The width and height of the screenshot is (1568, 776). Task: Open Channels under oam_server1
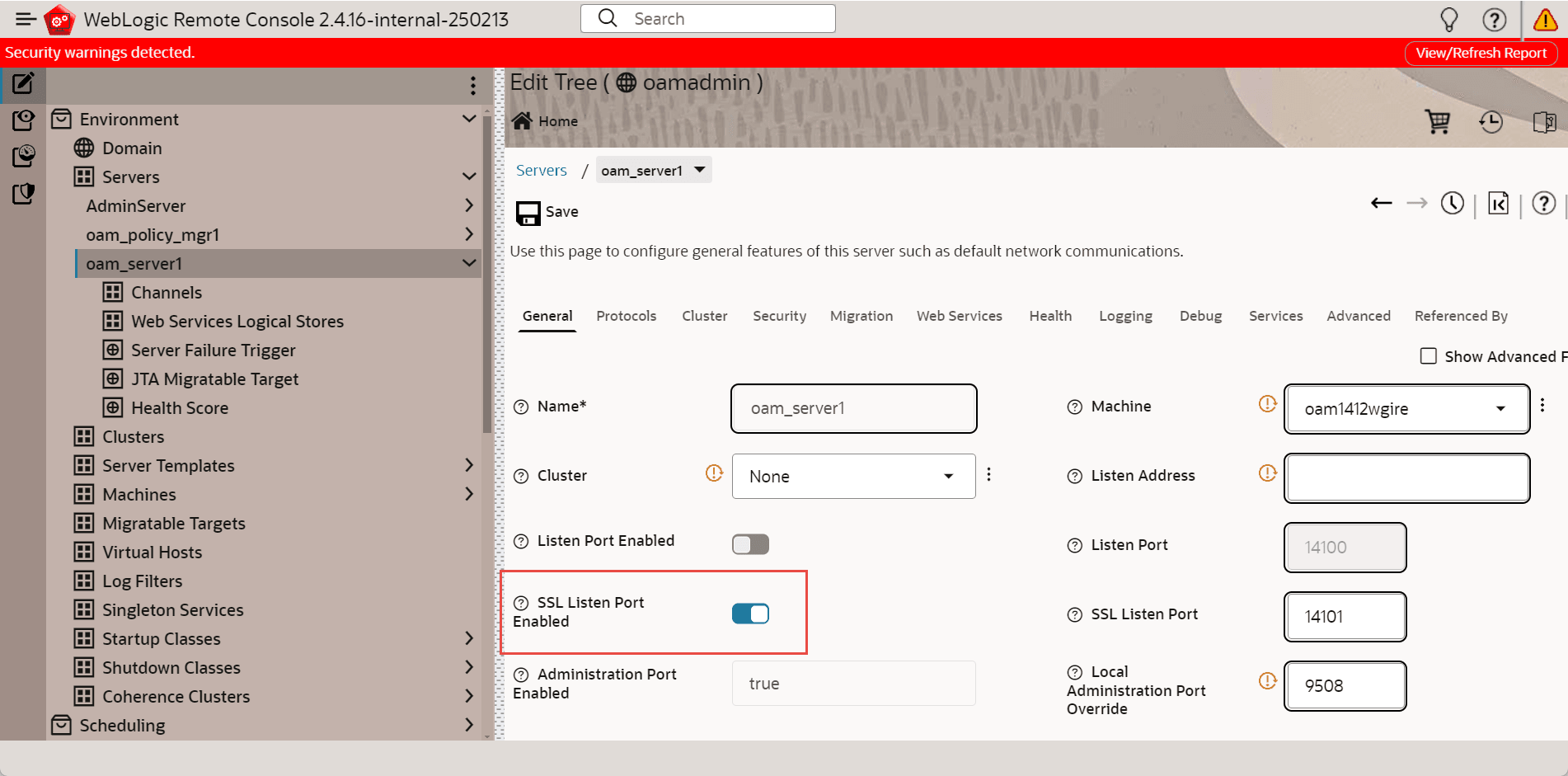coord(167,293)
